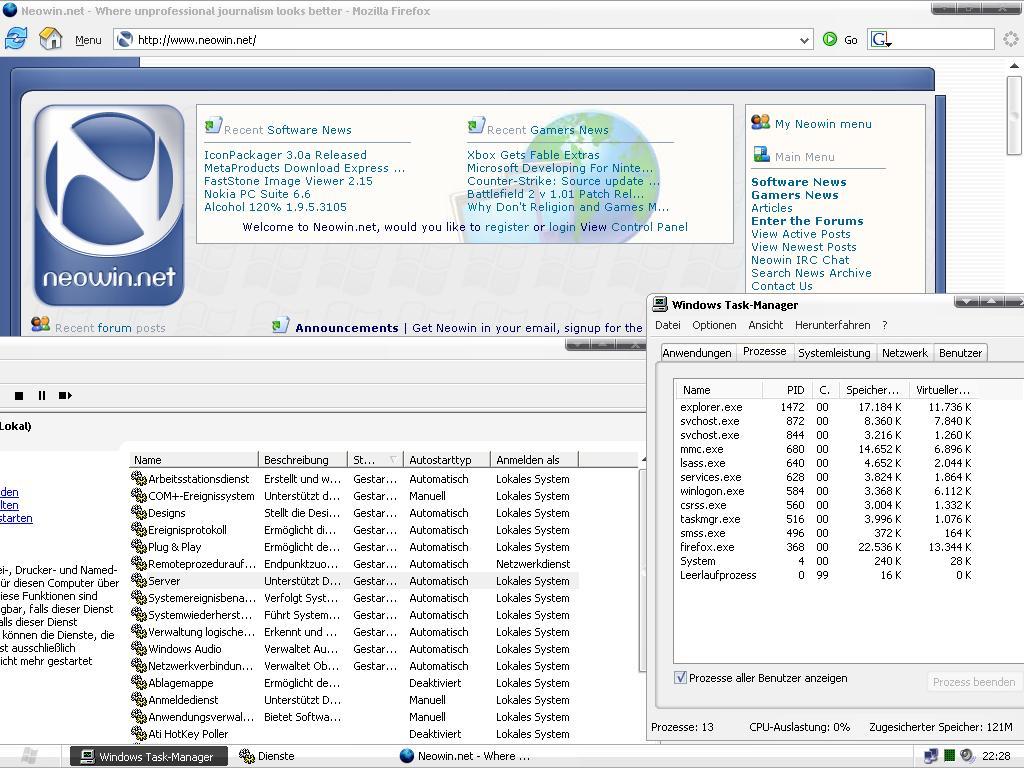Screen dimensions: 1024x768
Task: Click the Firefox reload icon
Action: tap(16, 39)
